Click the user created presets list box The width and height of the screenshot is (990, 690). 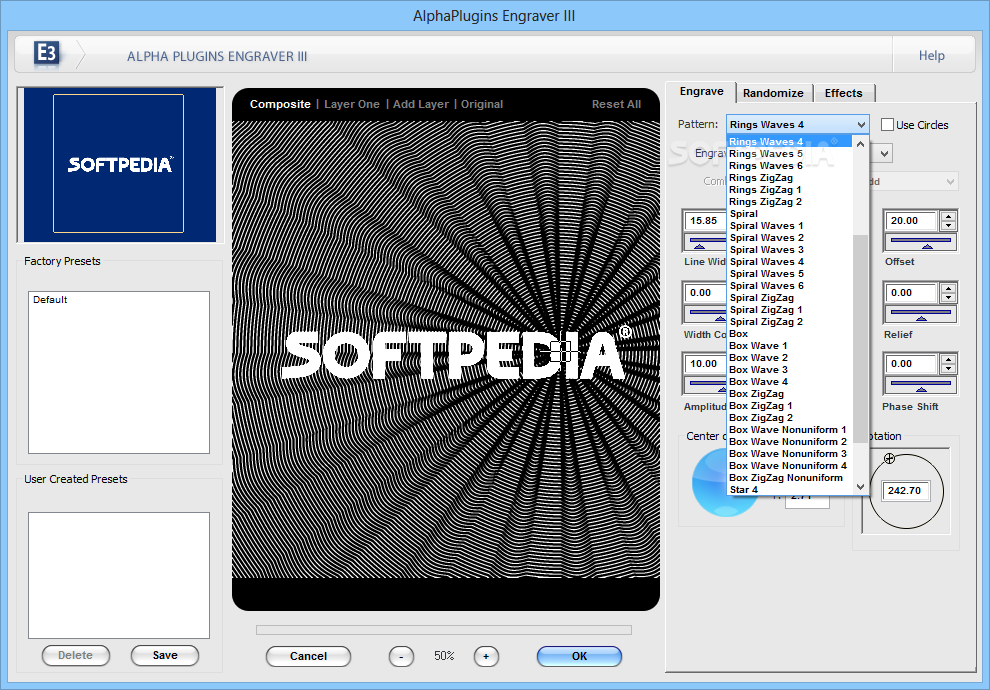tap(119, 575)
